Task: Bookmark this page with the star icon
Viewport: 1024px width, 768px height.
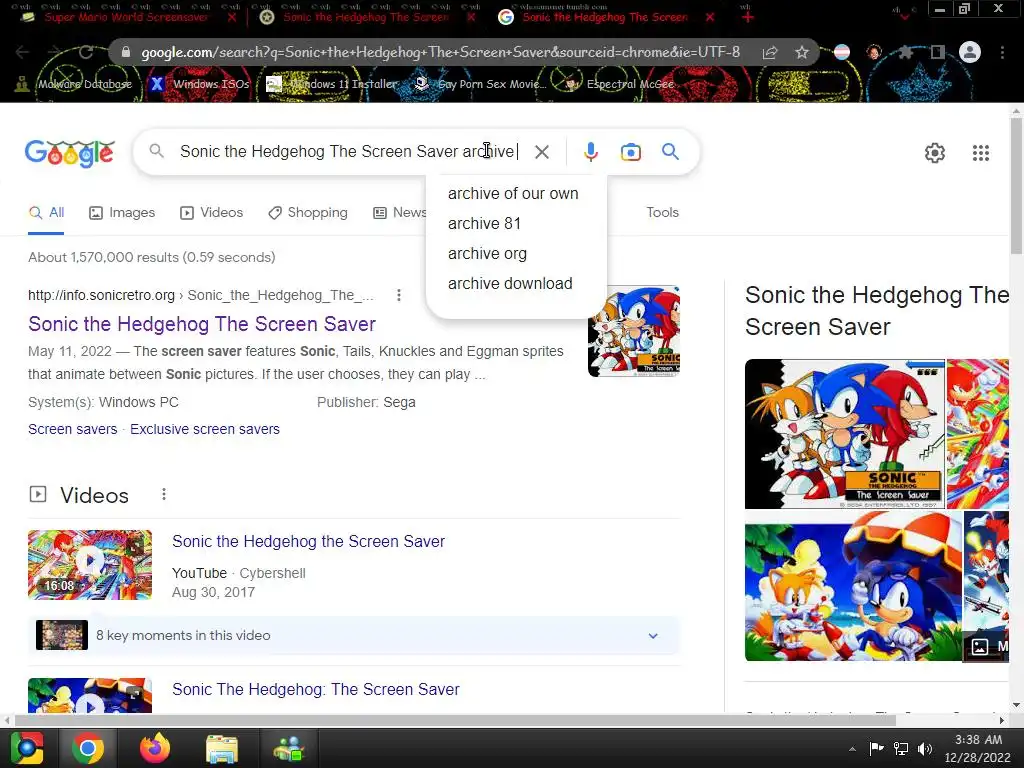Action: tap(802, 52)
